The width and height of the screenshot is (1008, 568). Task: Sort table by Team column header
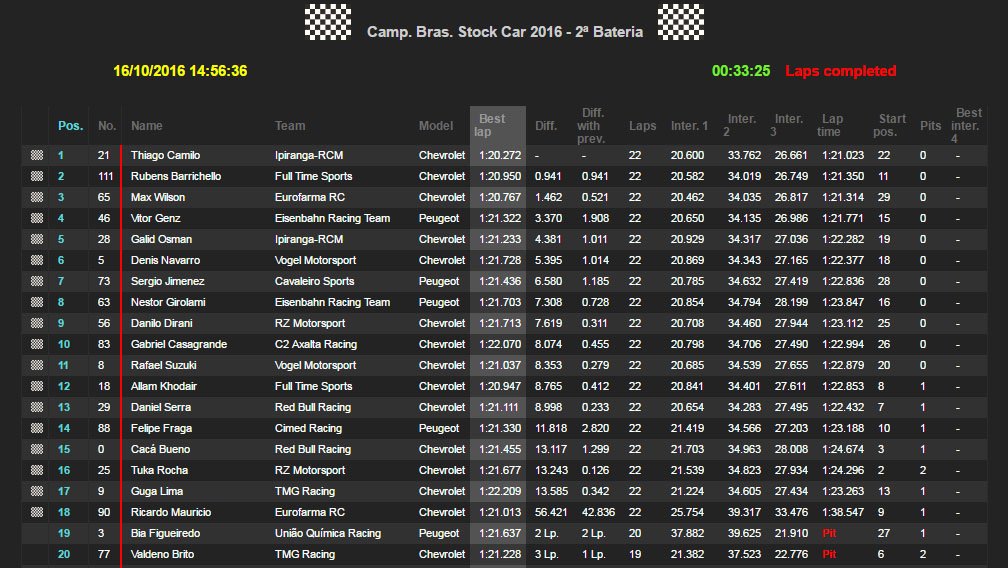[290, 126]
